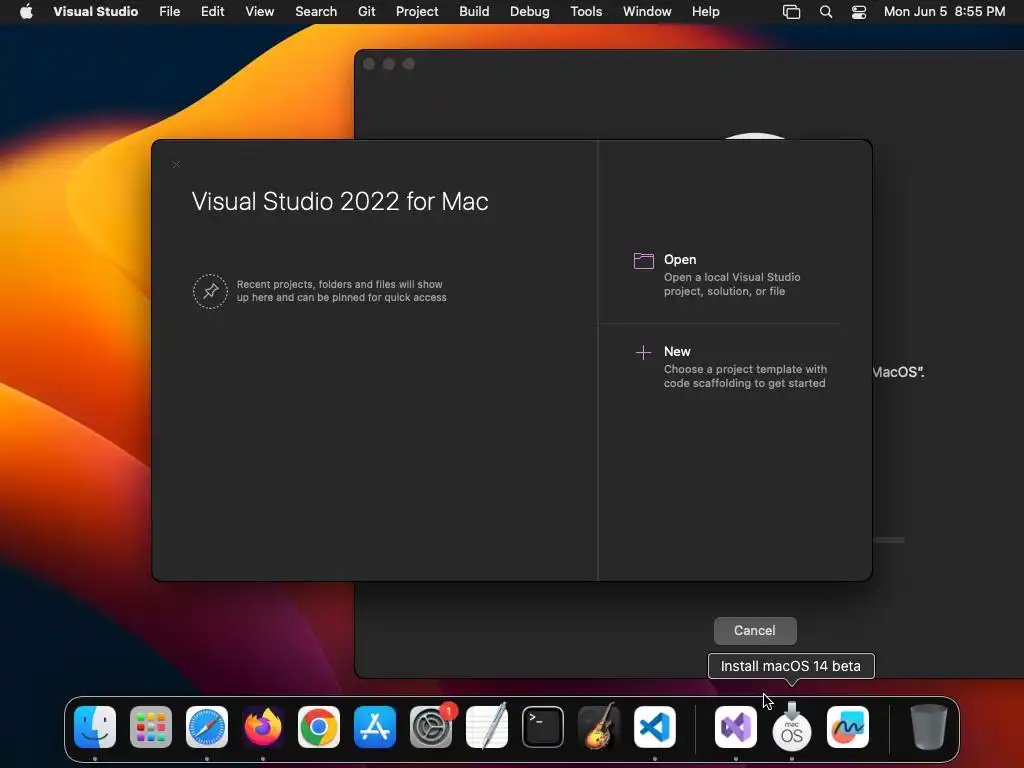Screen dimensions: 1024x768
Task: Click the purple Visual Studio Dock icon
Action: point(736,727)
